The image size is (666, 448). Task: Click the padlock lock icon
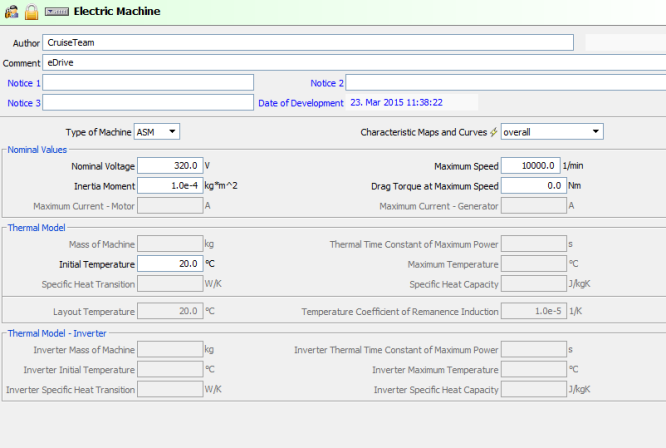[x=31, y=11]
